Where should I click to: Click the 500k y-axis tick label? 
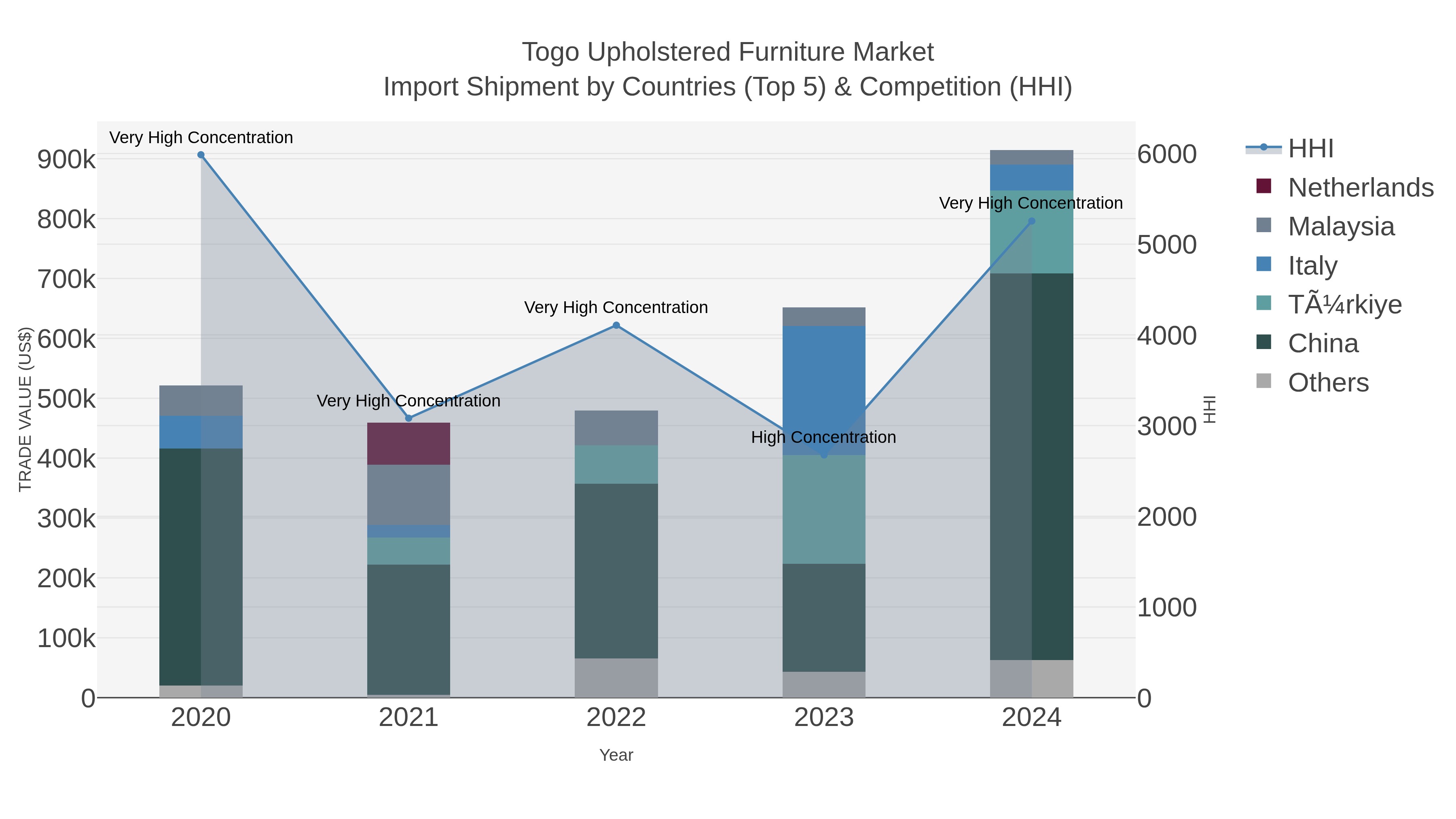pos(66,399)
